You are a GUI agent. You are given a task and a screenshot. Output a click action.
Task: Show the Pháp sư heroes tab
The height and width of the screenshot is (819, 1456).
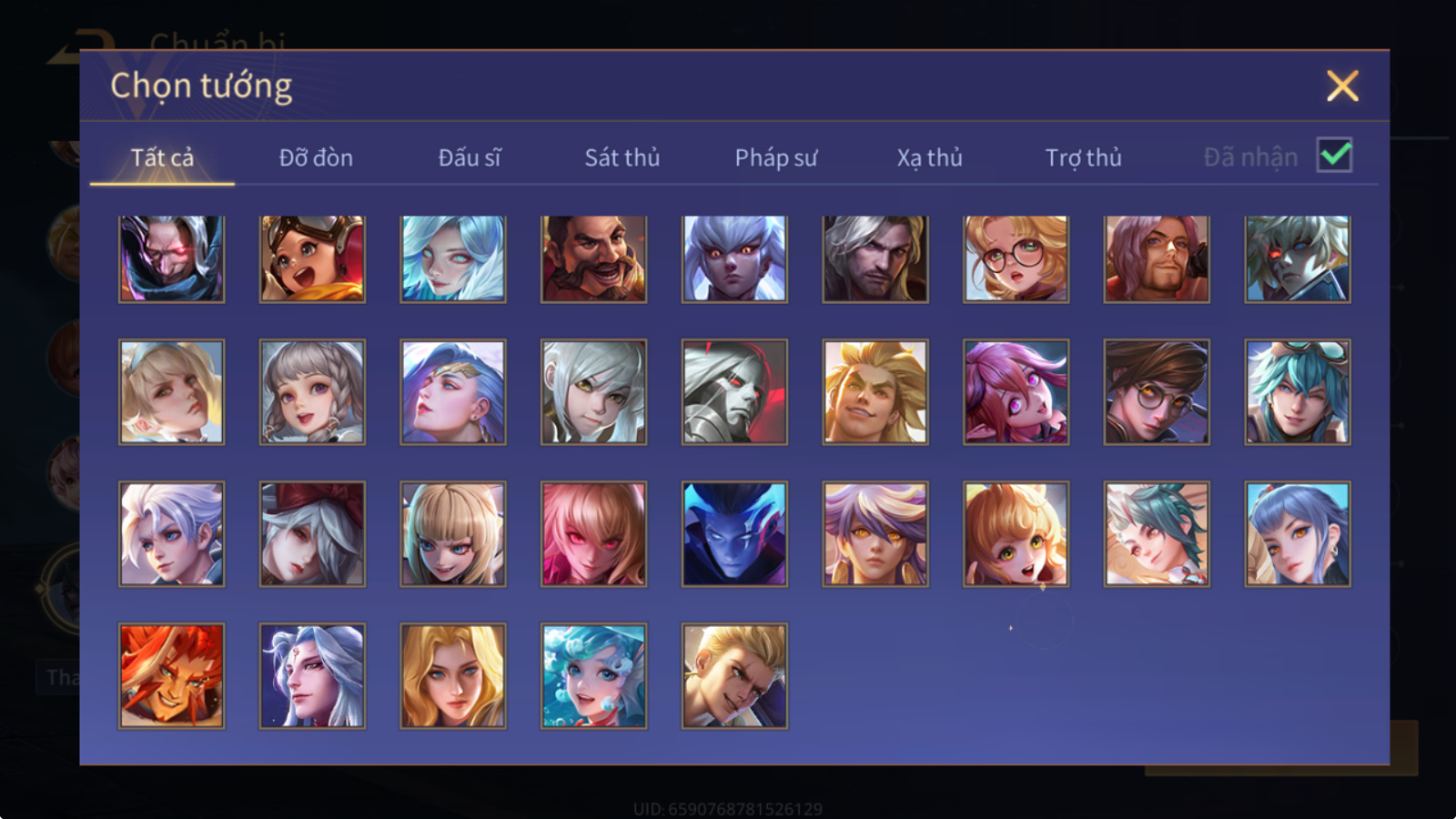pyautogui.click(x=776, y=157)
